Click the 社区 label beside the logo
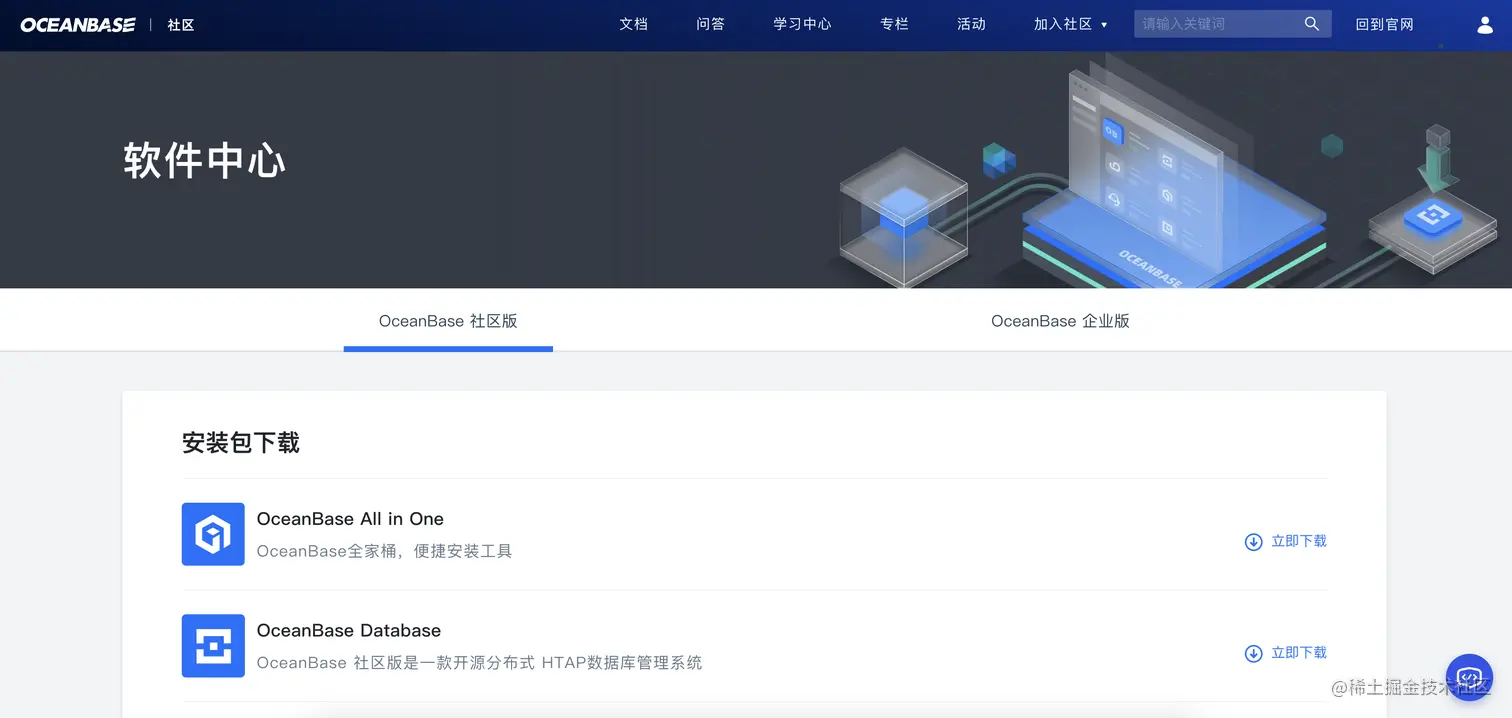Image resolution: width=1512 pixels, height=718 pixels. [181, 25]
